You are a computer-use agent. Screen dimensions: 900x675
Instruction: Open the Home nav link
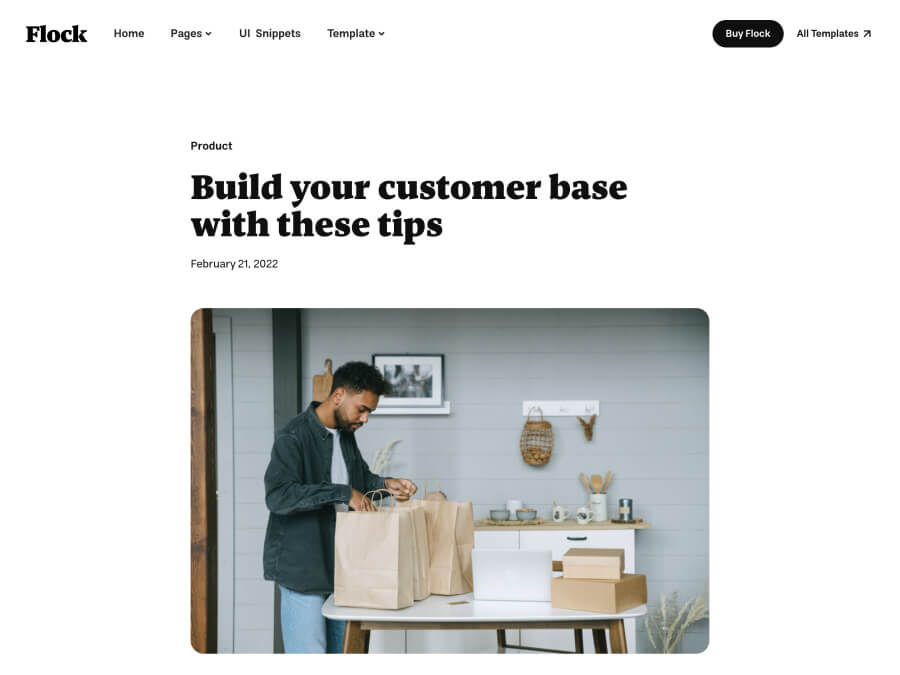[x=129, y=33]
